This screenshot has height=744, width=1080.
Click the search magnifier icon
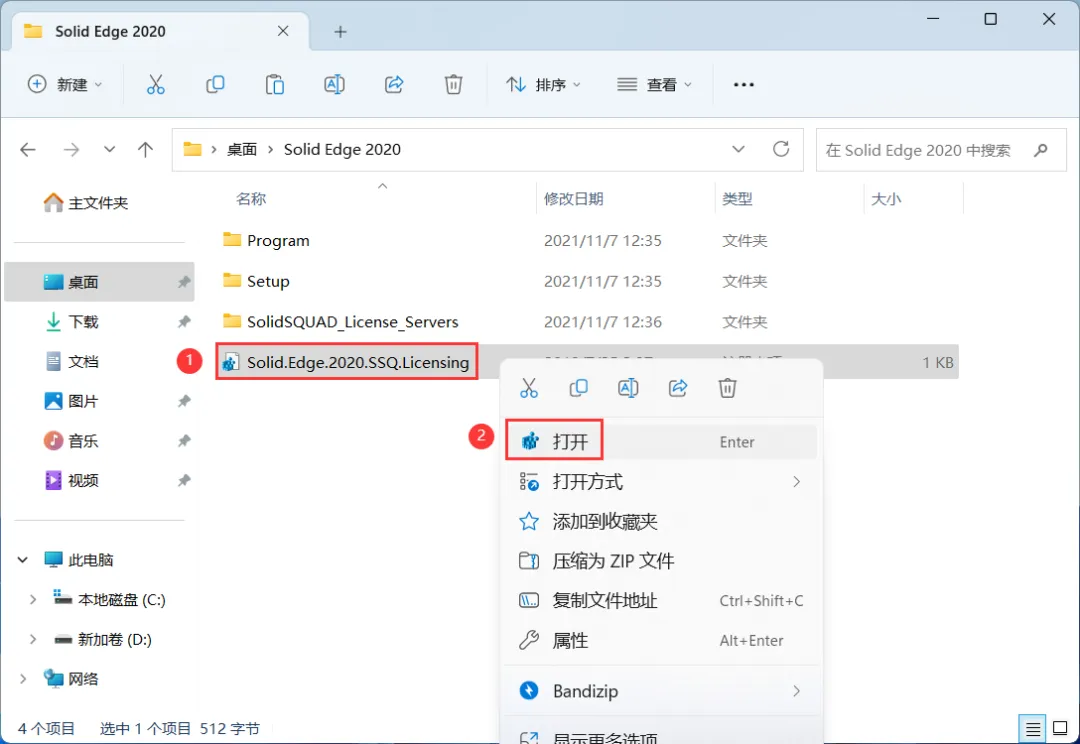pyautogui.click(x=1041, y=149)
